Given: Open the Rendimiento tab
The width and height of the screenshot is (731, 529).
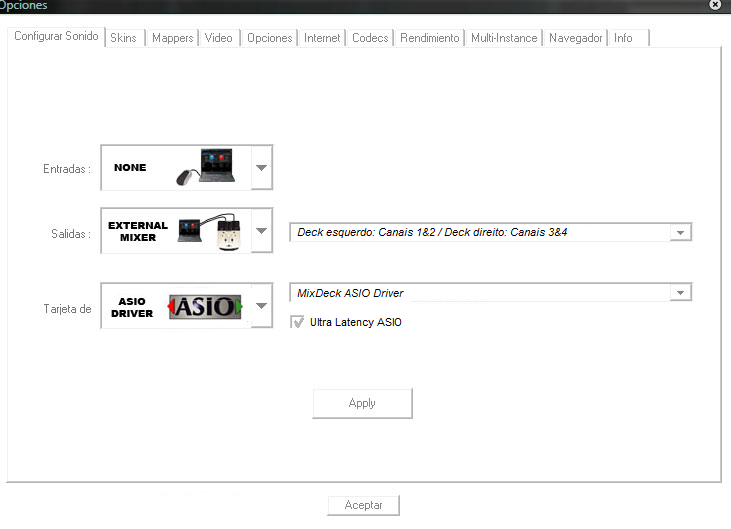Looking at the screenshot, I should [429, 38].
